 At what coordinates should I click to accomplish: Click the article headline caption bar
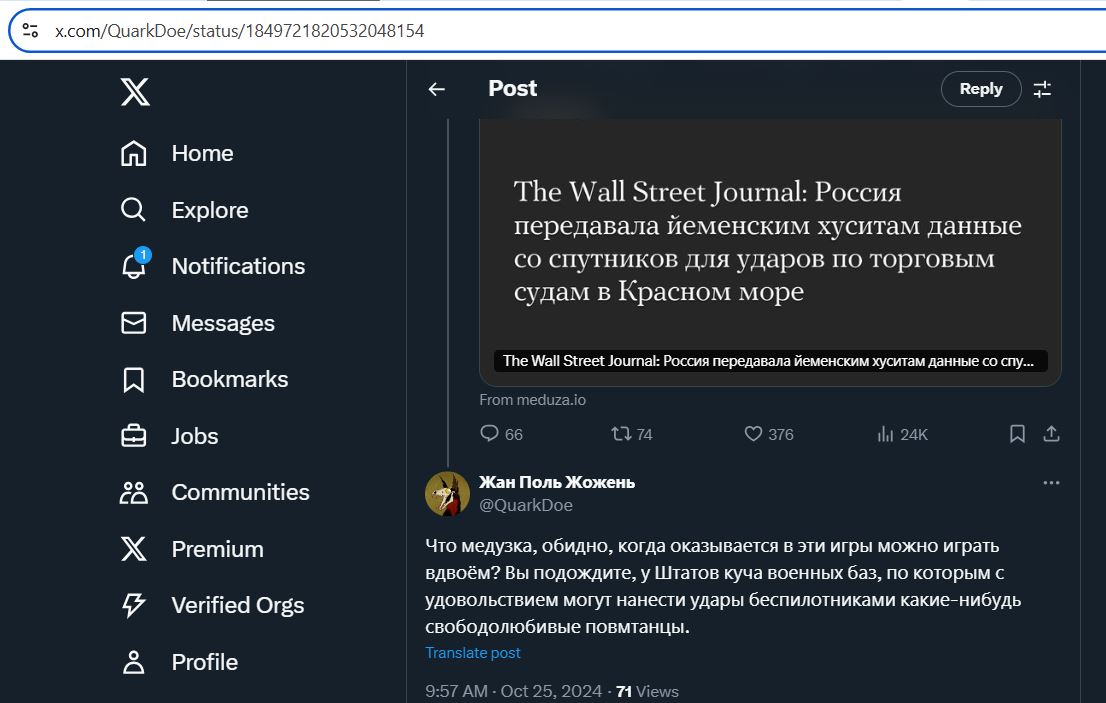(770, 361)
